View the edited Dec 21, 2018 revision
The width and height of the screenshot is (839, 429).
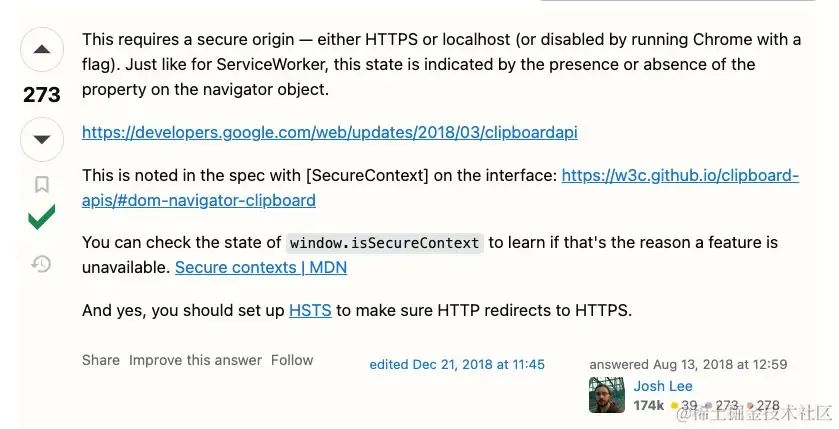(x=457, y=365)
